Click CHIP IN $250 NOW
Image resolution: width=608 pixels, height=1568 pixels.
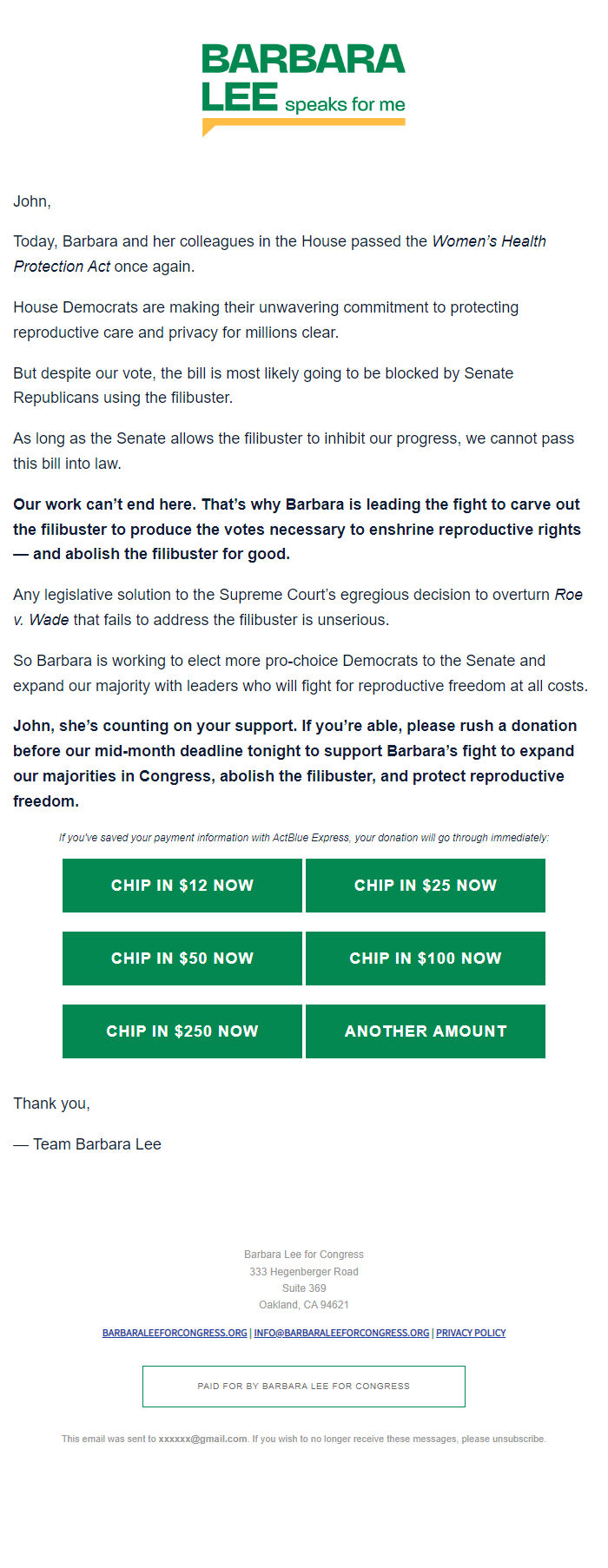(x=182, y=1031)
